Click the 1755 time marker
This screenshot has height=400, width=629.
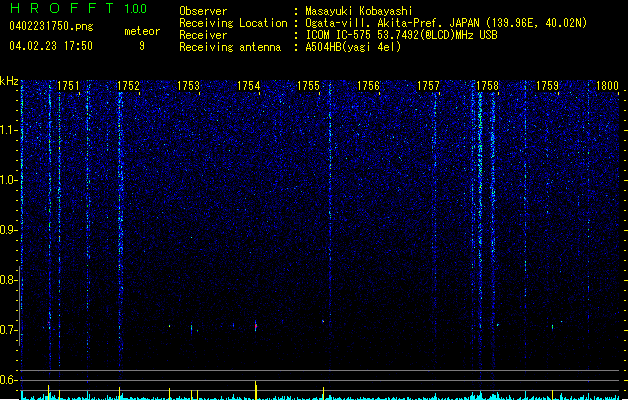point(308,86)
